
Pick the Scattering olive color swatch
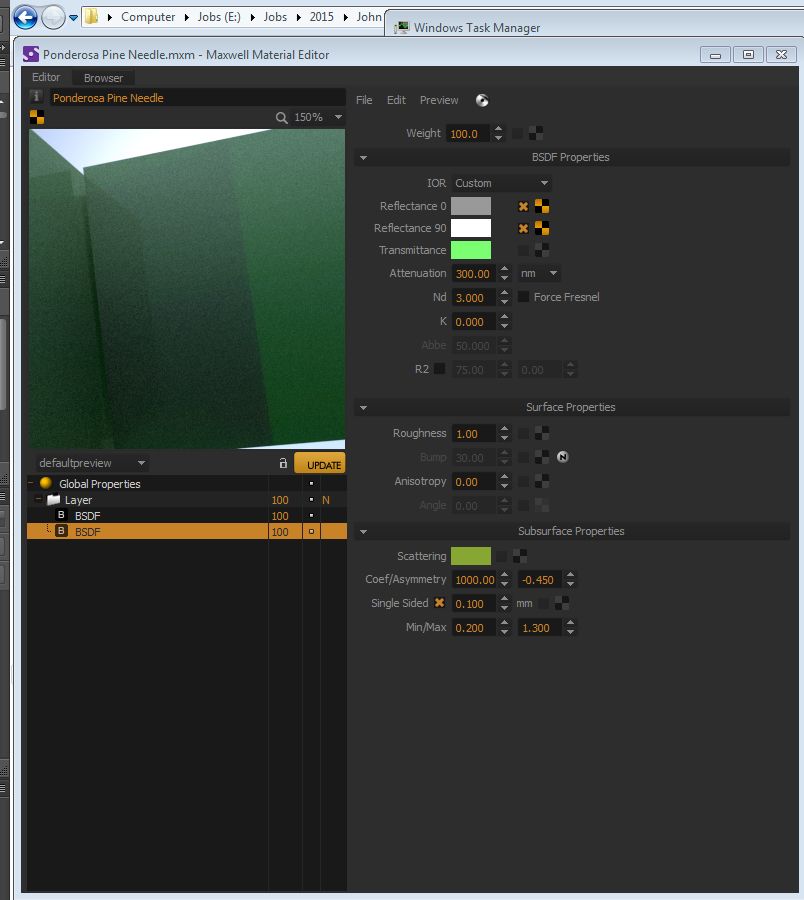point(471,556)
